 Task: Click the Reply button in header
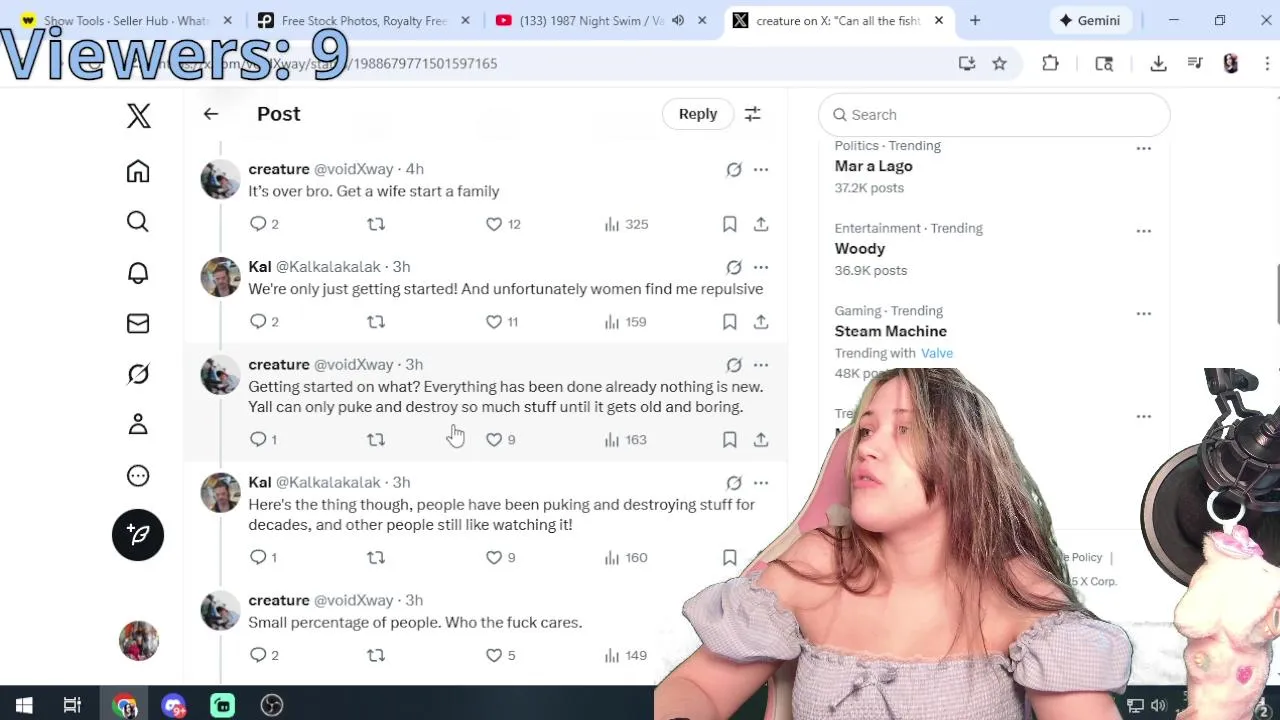coord(698,114)
